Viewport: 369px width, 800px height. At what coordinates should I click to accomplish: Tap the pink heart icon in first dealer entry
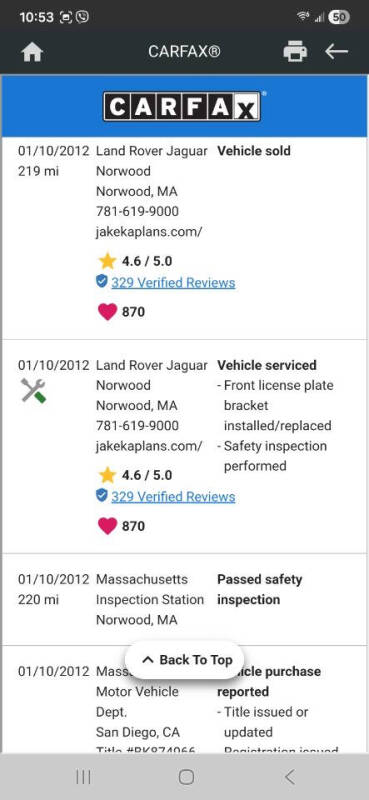[x=107, y=311]
